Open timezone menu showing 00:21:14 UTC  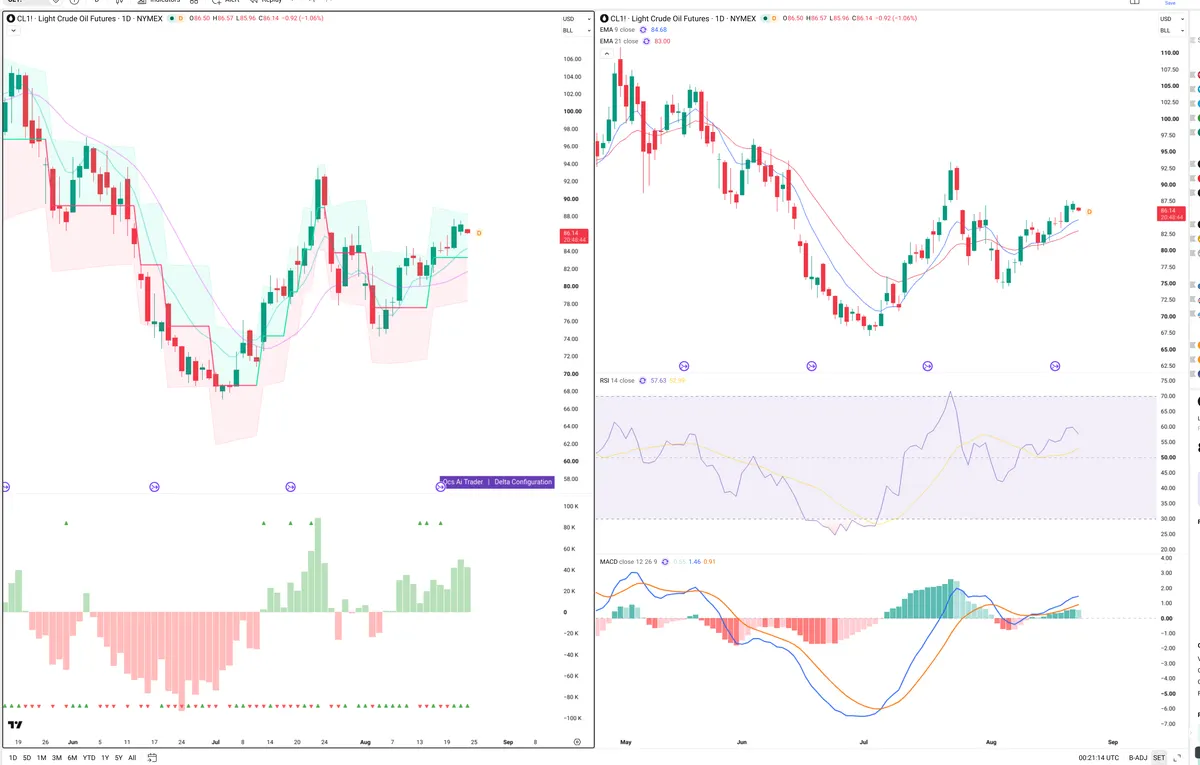tap(1101, 758)
